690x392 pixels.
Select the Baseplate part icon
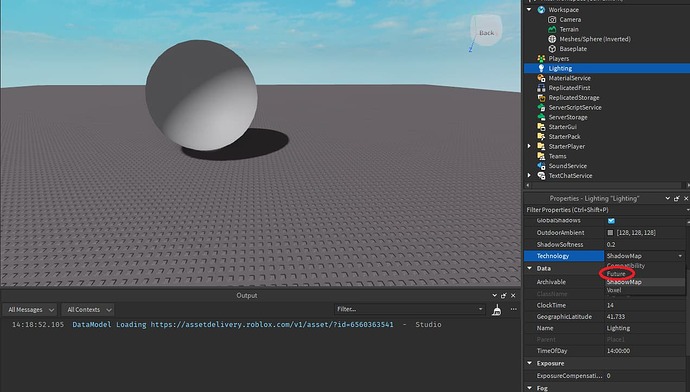pos(552,49)
